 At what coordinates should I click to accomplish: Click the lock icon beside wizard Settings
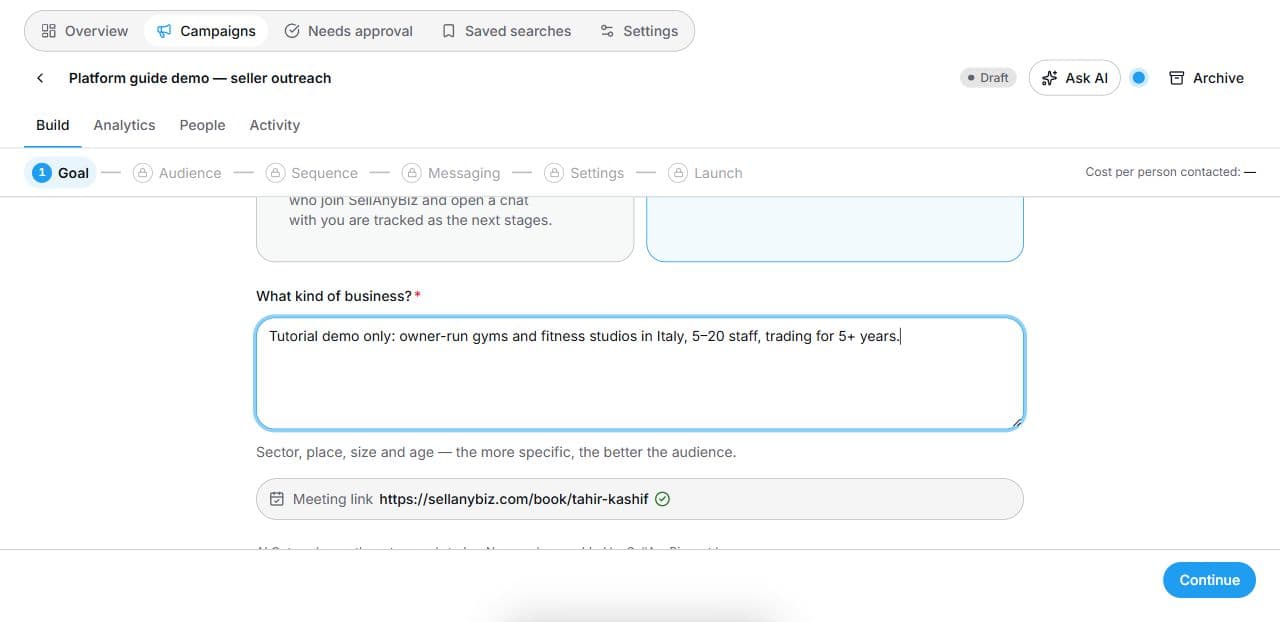point(554,173)
